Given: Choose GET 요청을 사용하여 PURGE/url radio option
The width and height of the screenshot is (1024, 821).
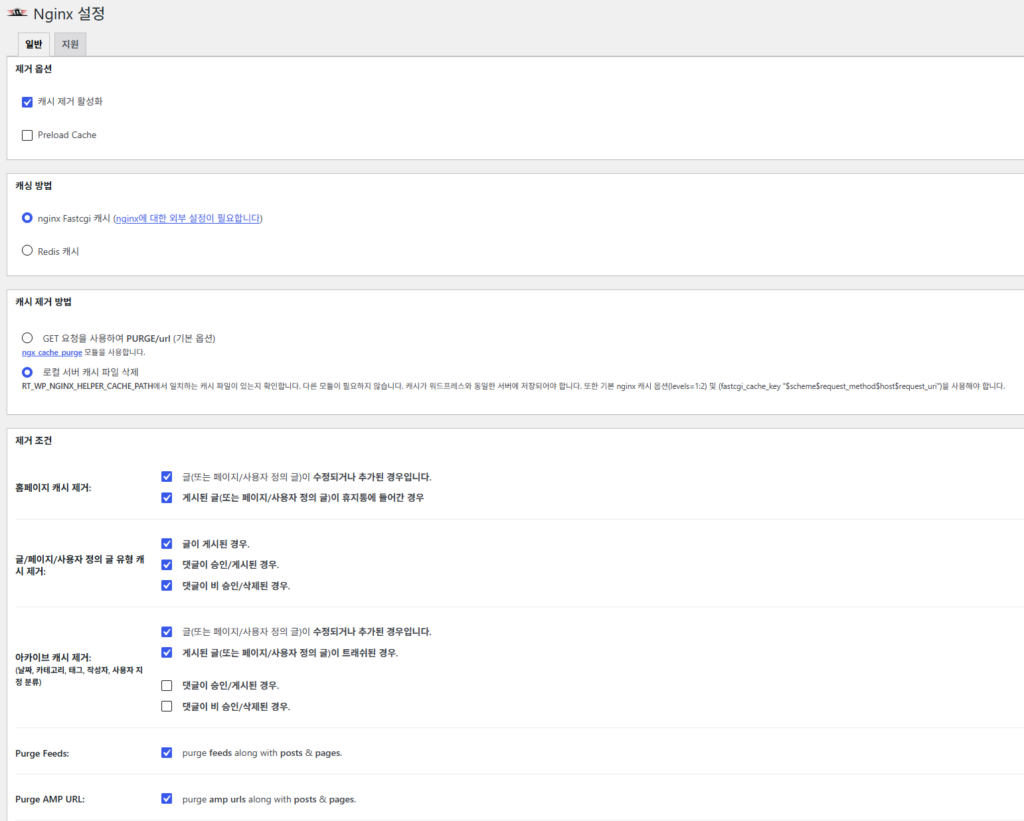Looking at the screenshot, I should 27,338.
